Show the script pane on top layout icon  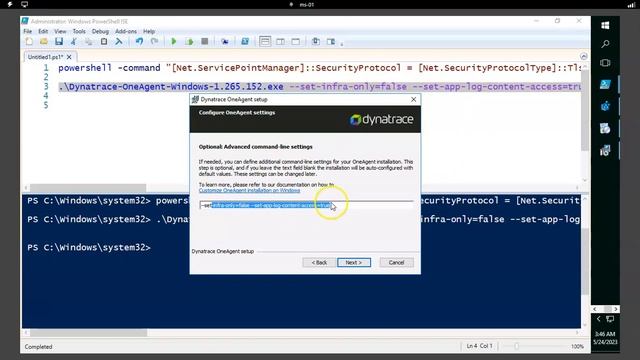[265, 42]
